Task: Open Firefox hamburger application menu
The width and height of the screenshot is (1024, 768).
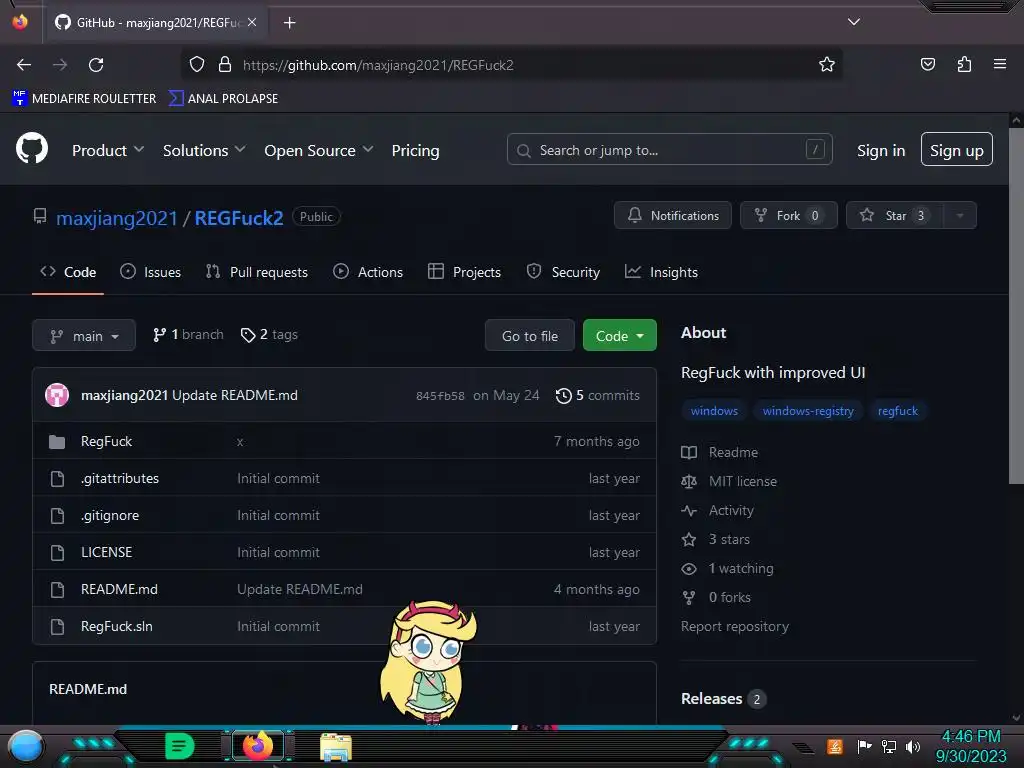Action: [x=1000, y=64]
